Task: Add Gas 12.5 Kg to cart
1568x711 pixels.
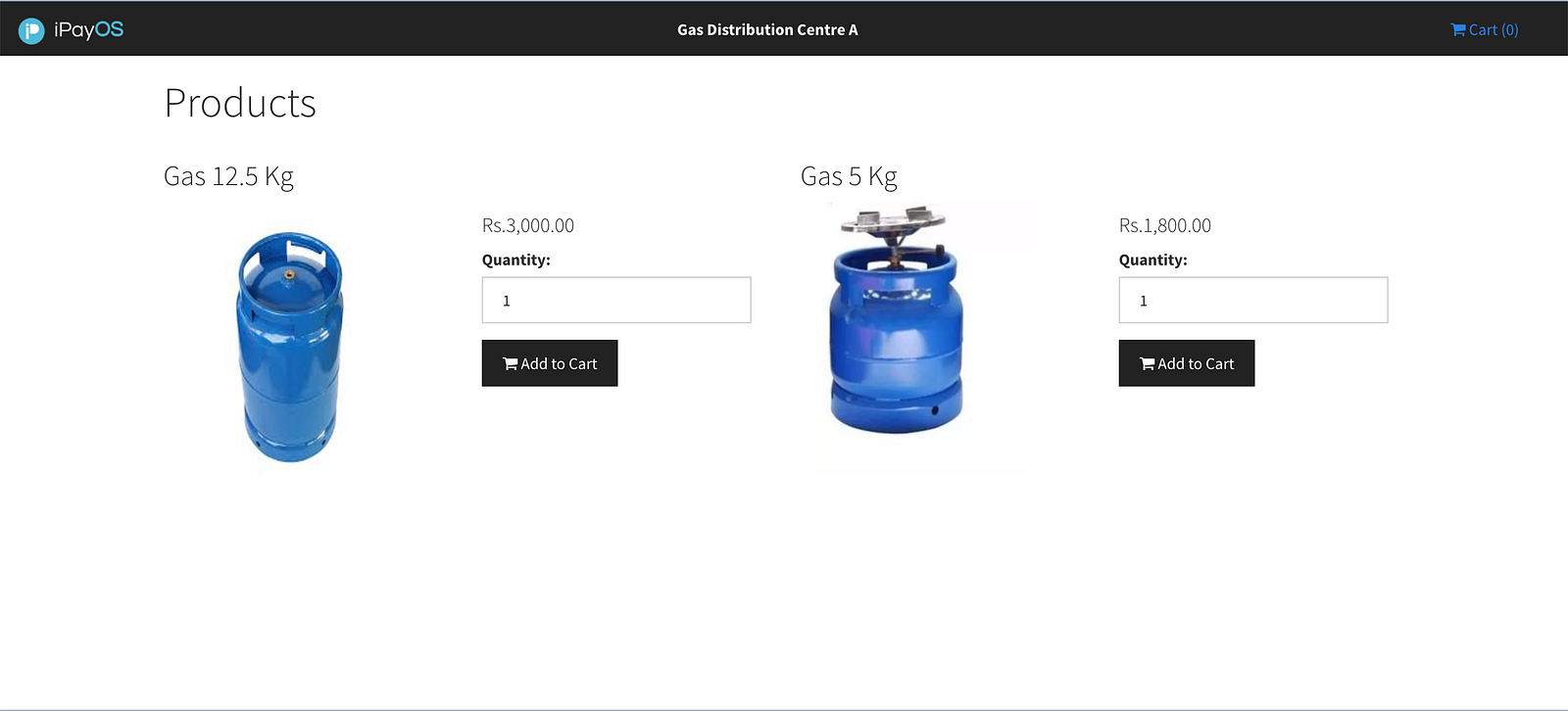Action: (550, 363)
